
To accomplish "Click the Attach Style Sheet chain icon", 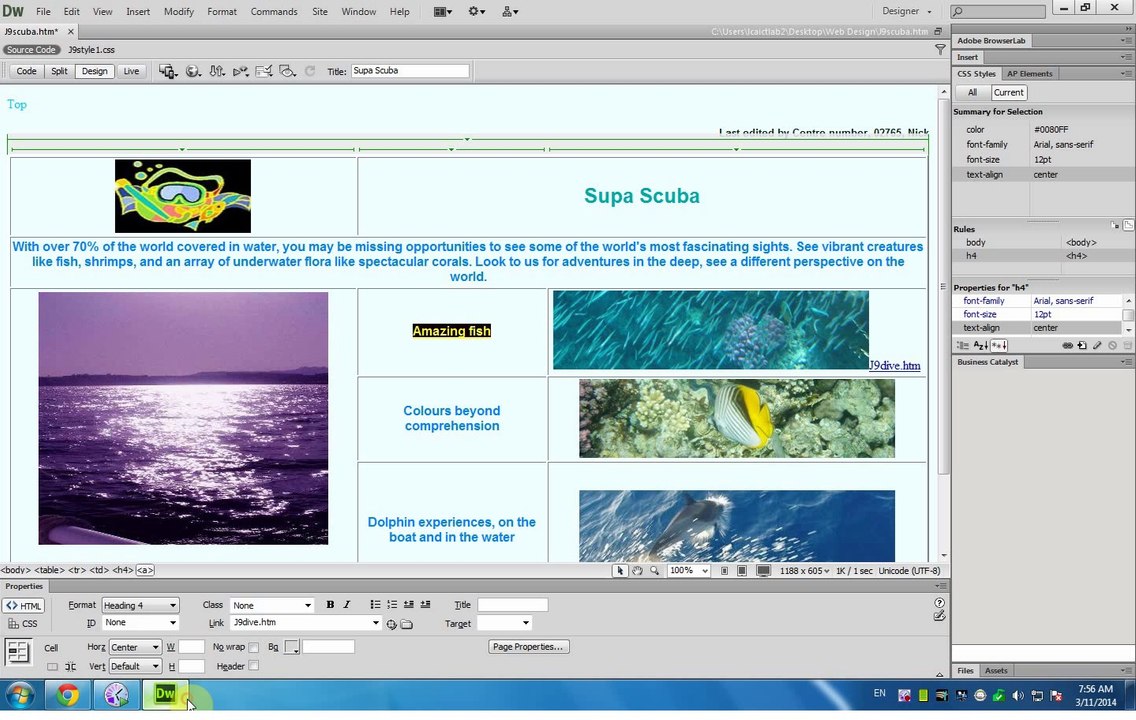I will point(1067,346).
